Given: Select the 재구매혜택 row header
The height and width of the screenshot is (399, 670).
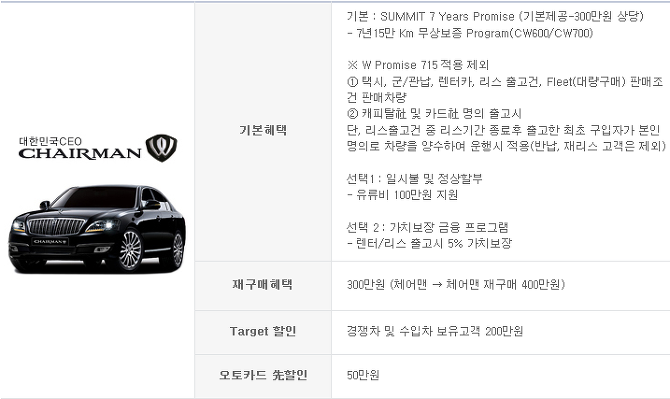Looking at the screenshot, I should [263, 285].
